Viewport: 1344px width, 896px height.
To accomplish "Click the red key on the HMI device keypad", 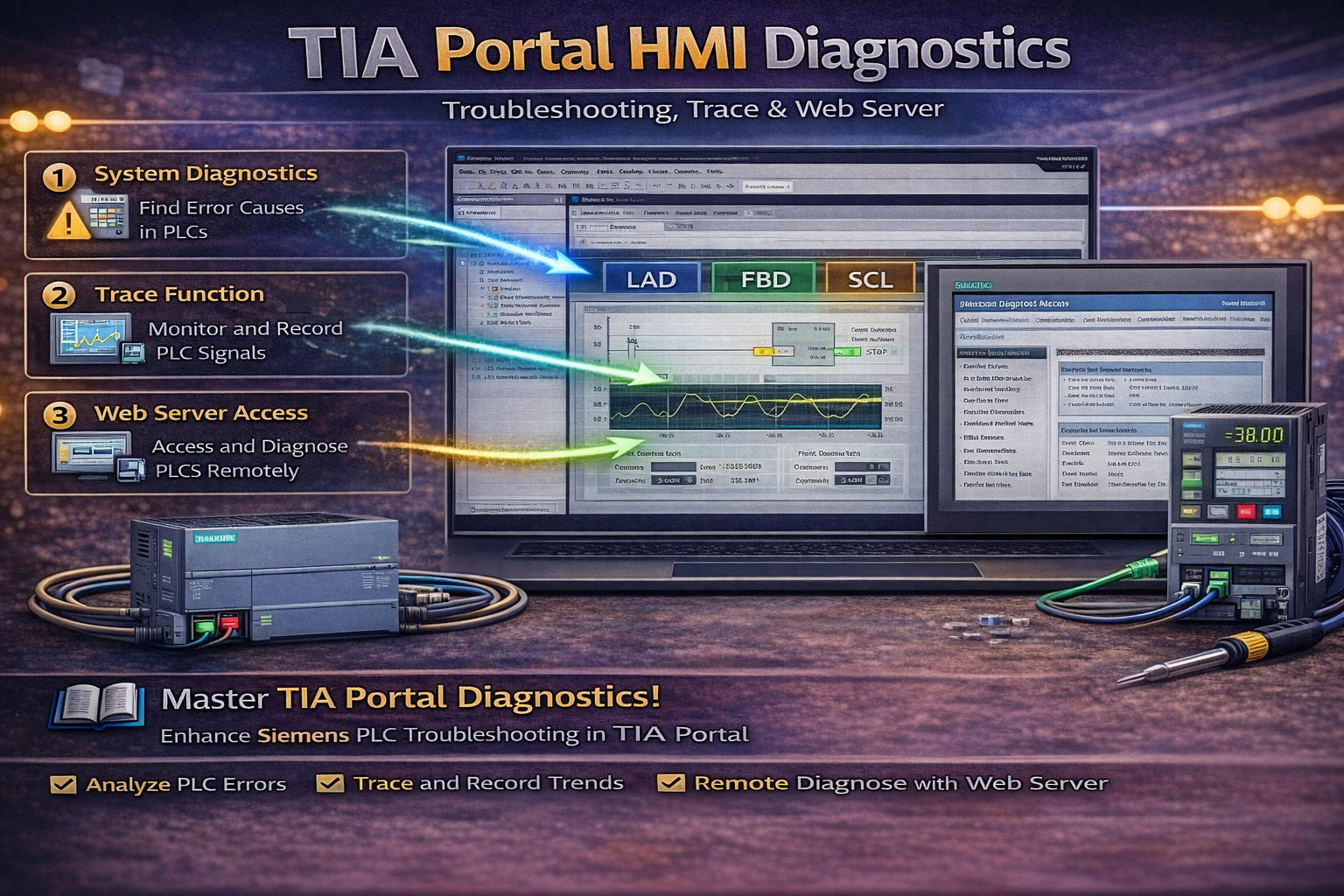I will (1246, 513).
